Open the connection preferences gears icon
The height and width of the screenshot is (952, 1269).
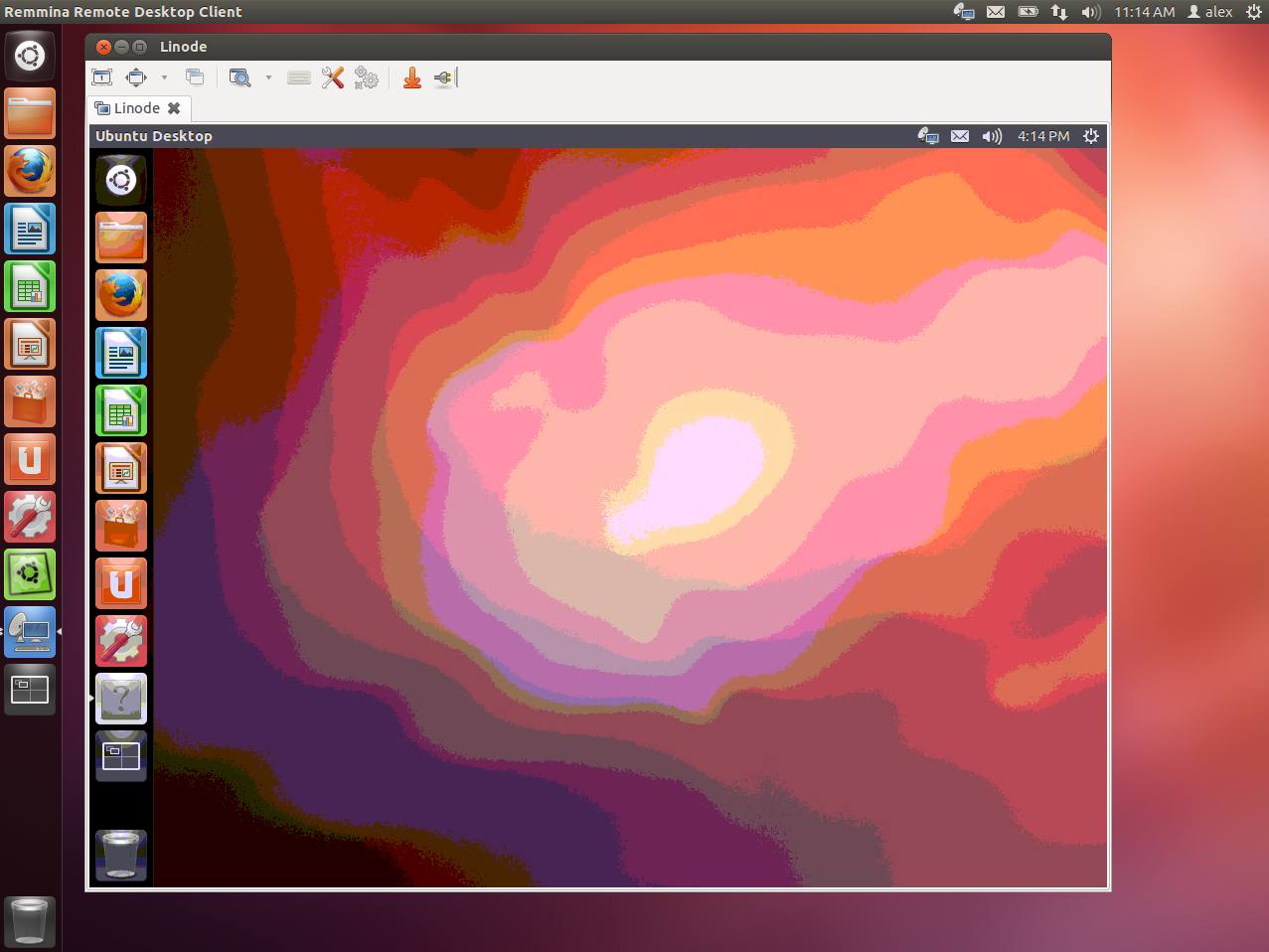point(366,78)
